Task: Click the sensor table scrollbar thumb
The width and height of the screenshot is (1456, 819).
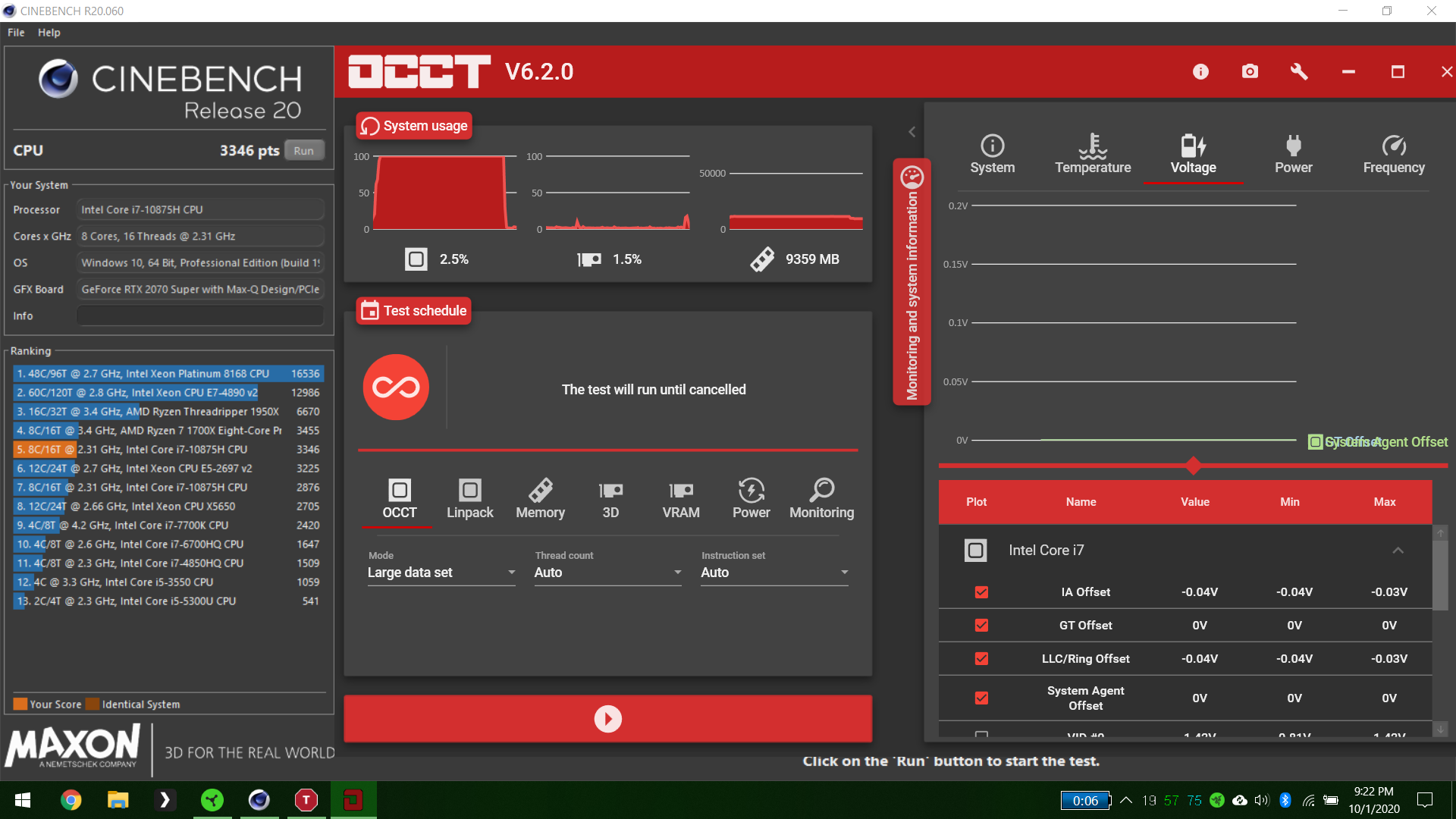Action: point(1440,574)
